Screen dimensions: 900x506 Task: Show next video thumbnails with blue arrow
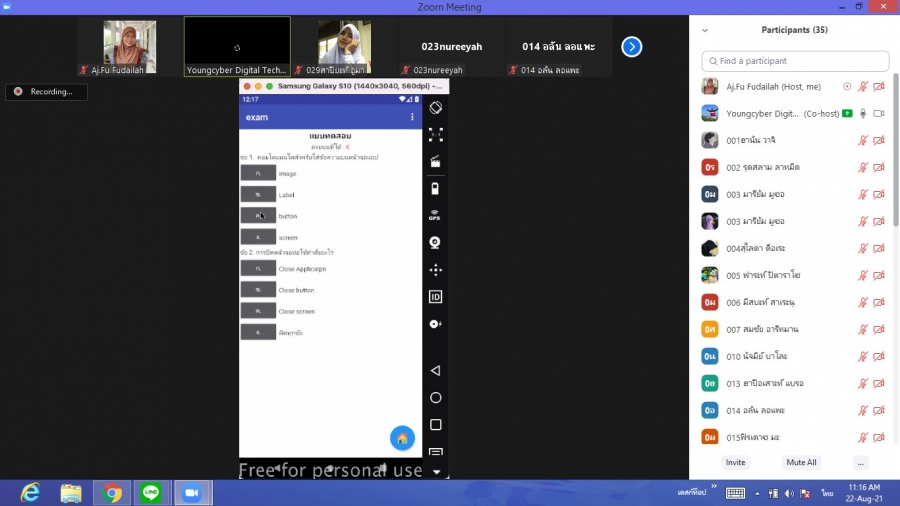click(x=631, y=47)
